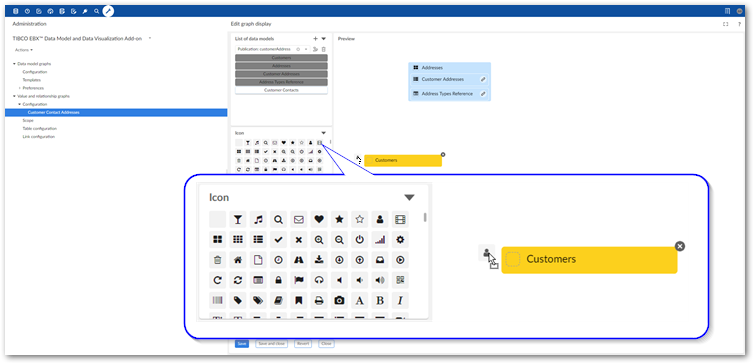Pick the bookmark icon in the Icon palette
The width and height of the screenshot is (754, 364).
[299, 301]
